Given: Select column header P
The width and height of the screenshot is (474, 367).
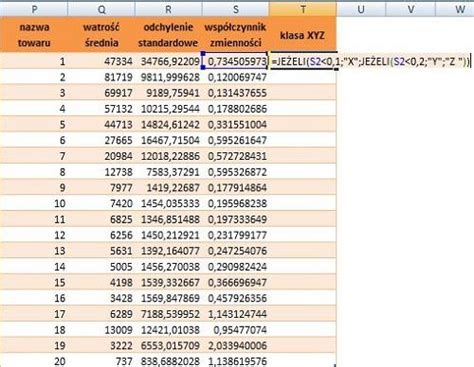Looking at the screenshot, I should pos(34,9).
